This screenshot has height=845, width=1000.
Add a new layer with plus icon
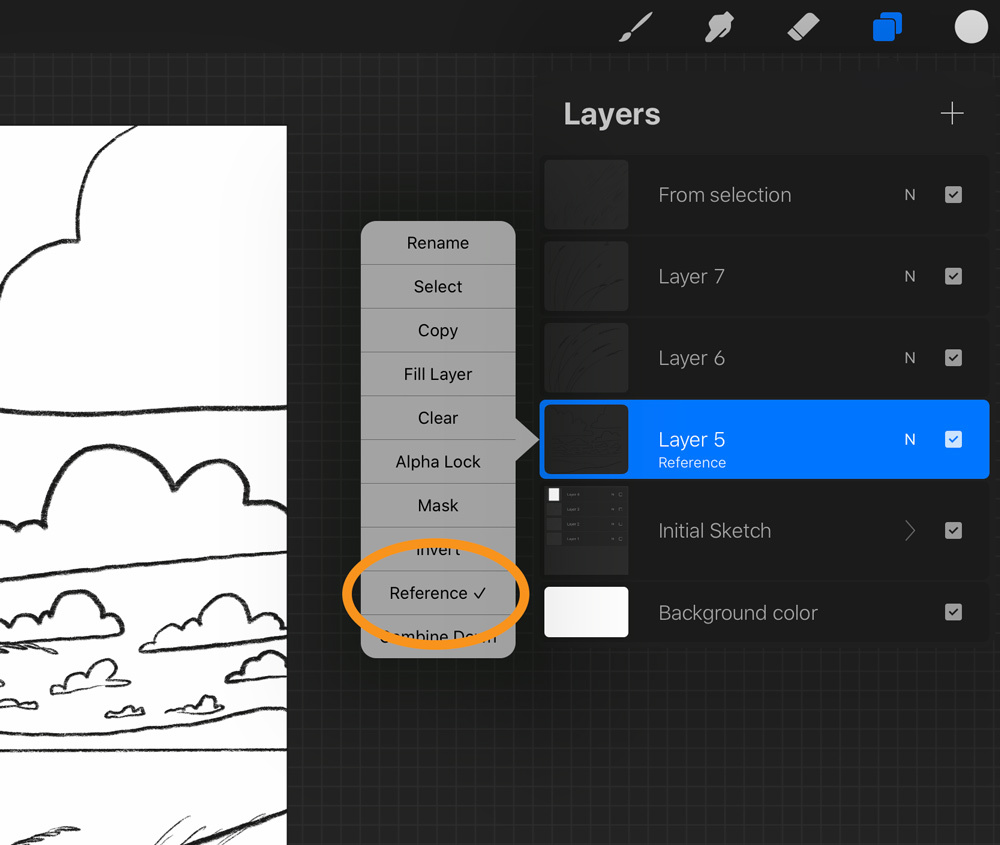952,114
